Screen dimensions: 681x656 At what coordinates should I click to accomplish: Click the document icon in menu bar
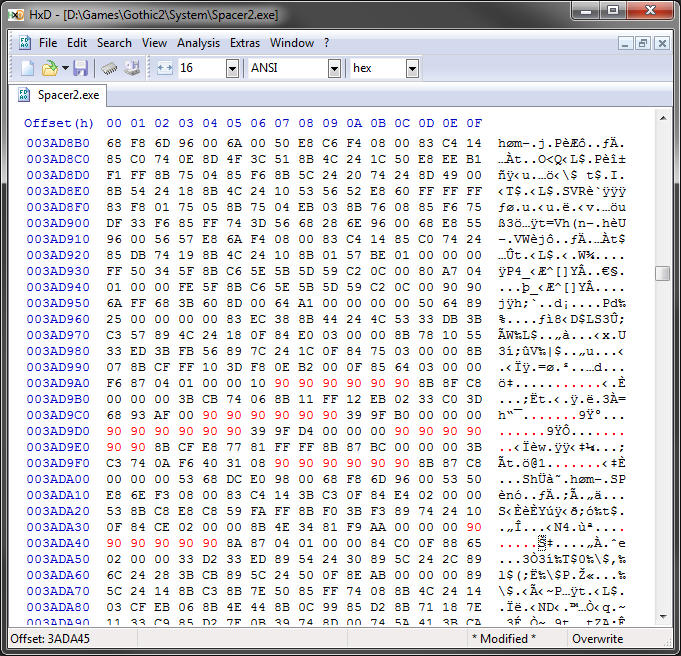click(25, 43)
